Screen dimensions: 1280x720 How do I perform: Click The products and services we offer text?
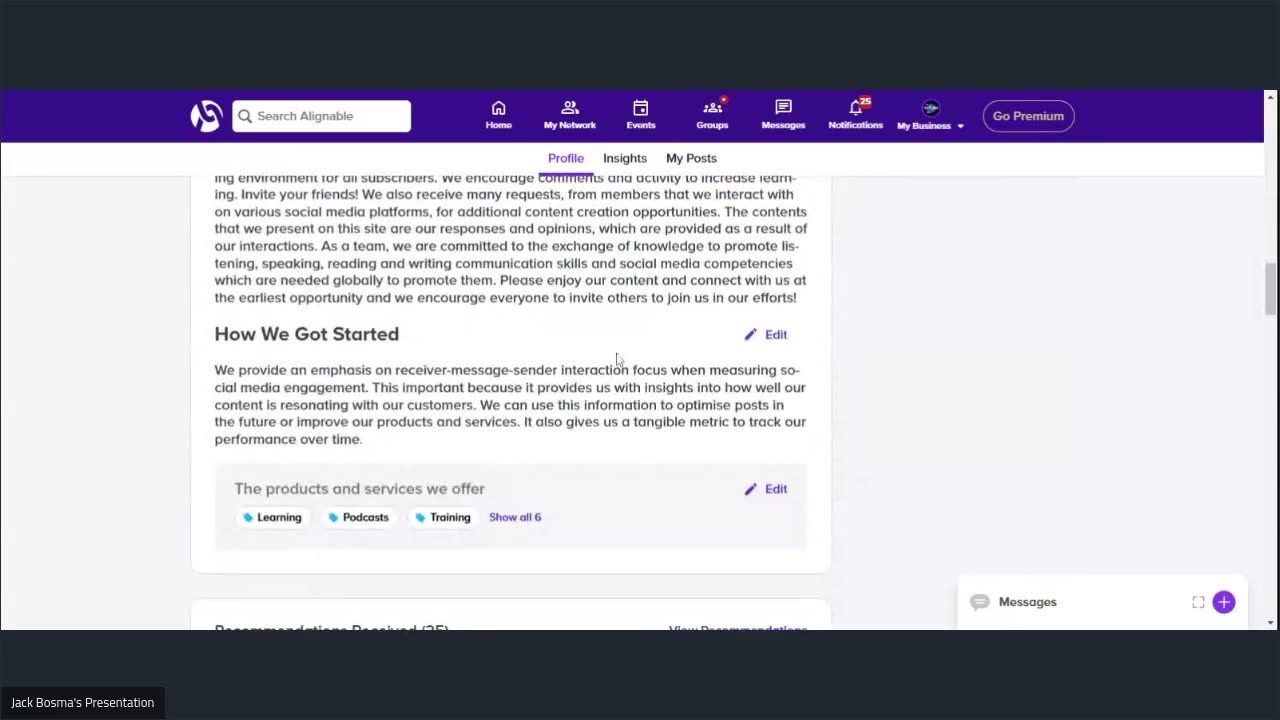click(359, 489)
